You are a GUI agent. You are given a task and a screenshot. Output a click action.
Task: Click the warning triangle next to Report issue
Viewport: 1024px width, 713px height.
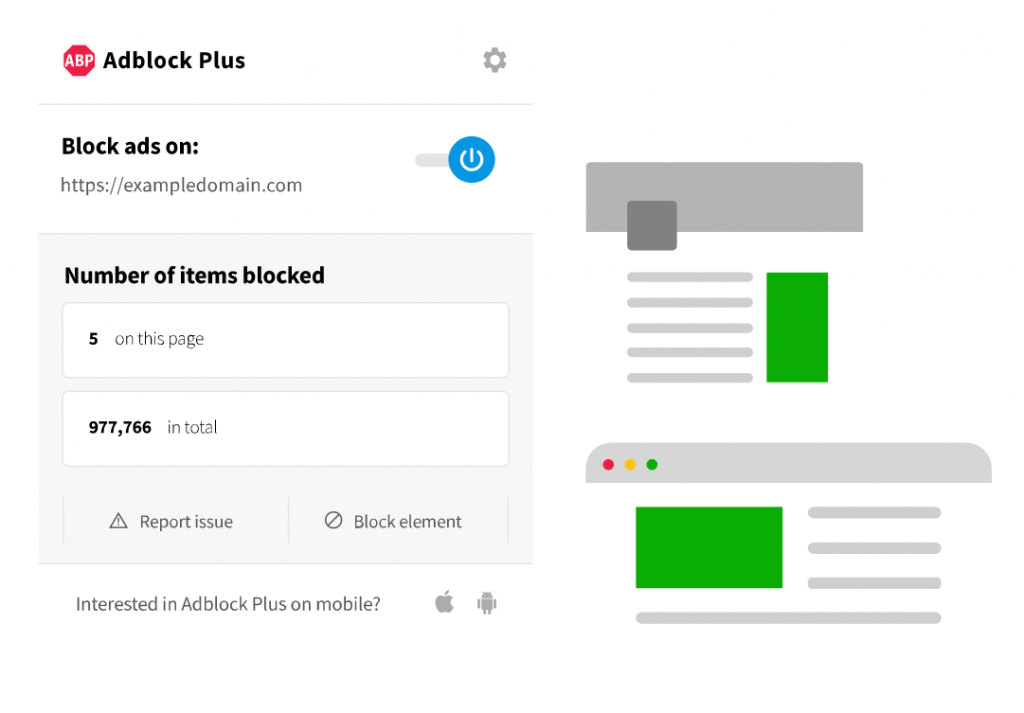pos(117,521)
